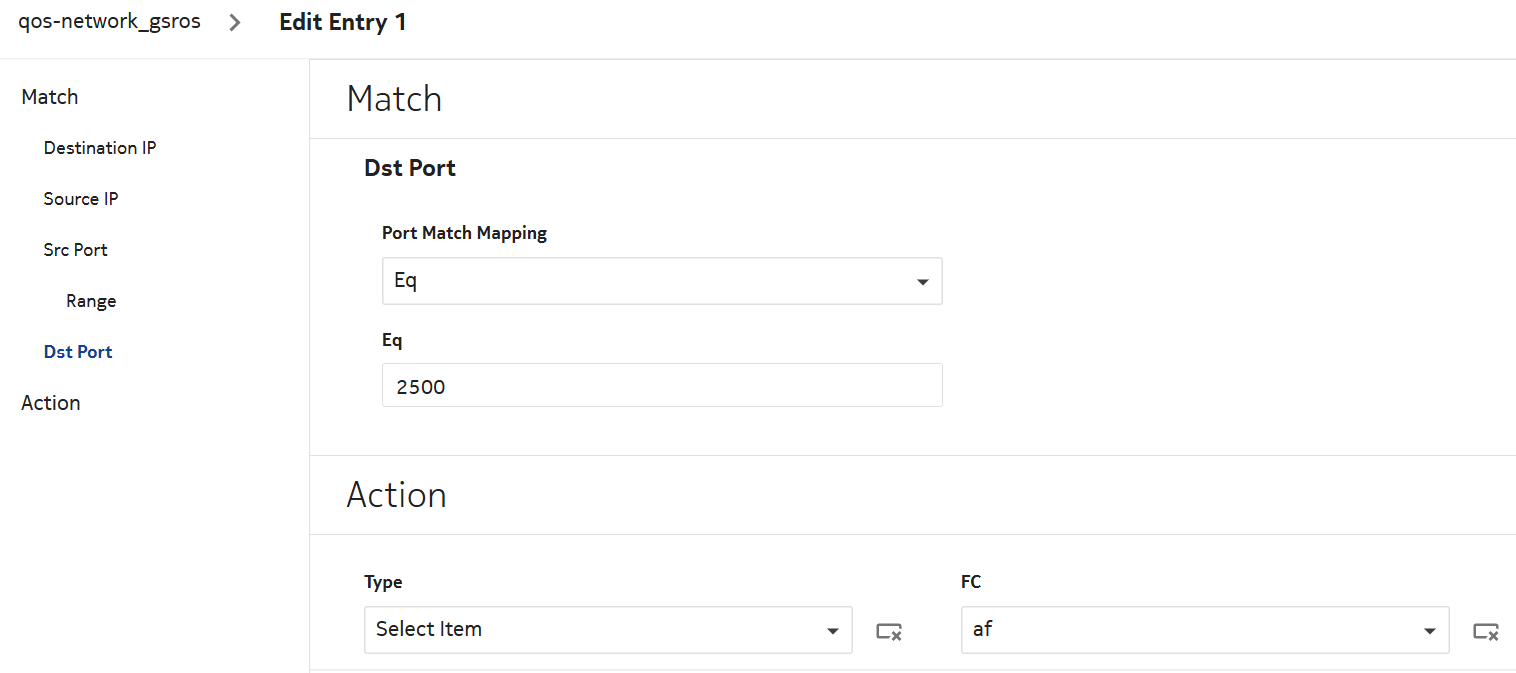Image resolution: width=1516 pixels, height=673 pixels.
Task: Navigate to Source IP section
Action: [81, 199]
